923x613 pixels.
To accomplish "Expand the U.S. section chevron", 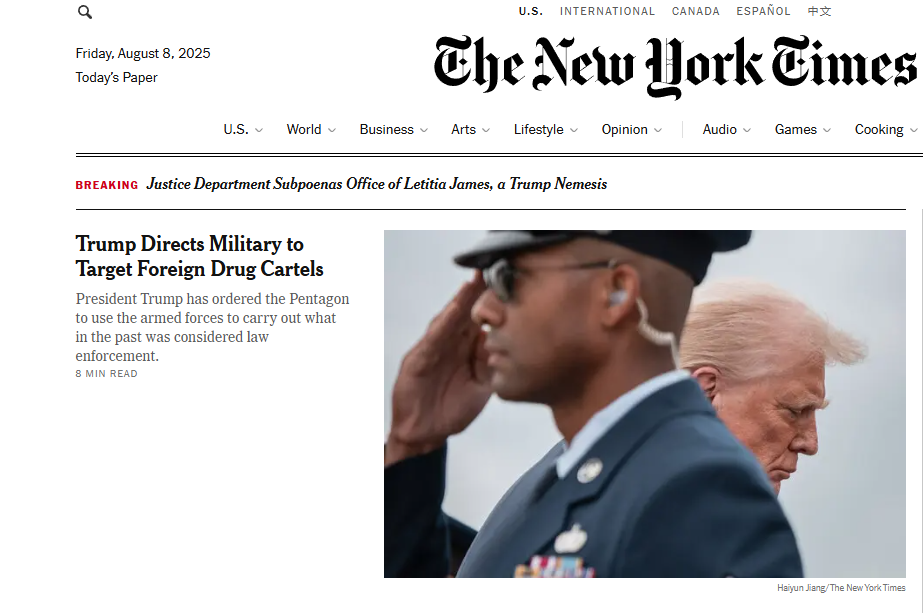I will (258, 130).
